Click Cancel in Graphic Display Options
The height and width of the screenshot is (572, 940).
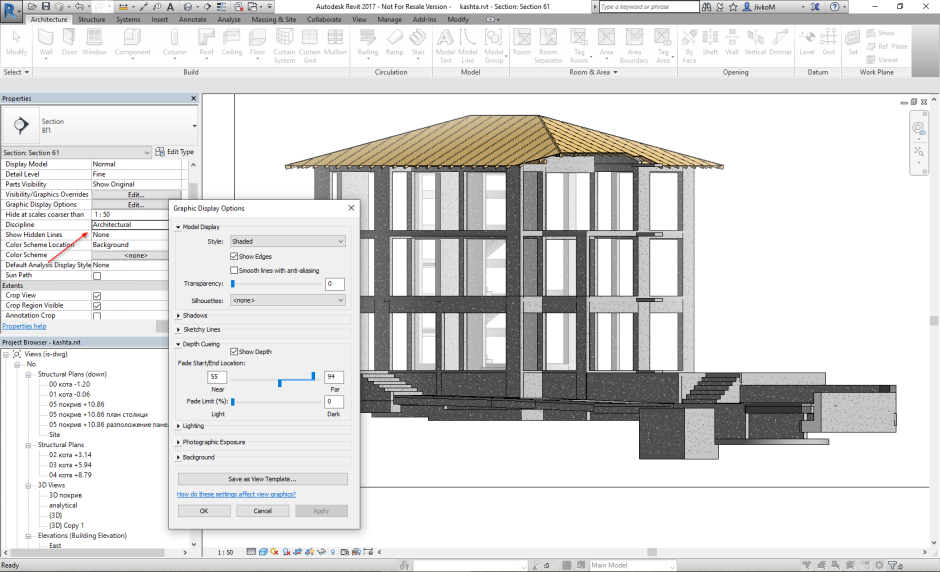[263, 511]
